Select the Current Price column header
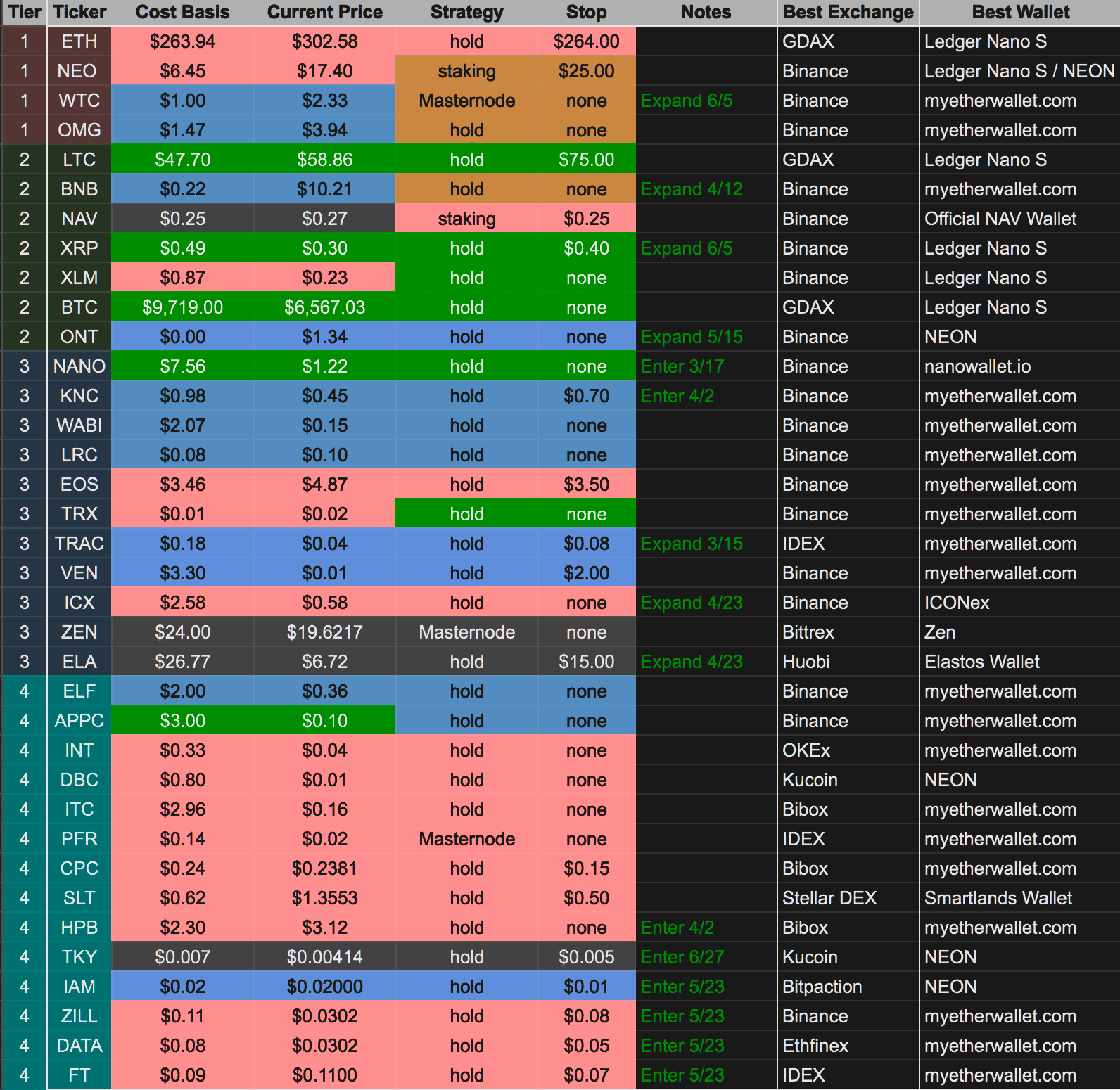The height and width of the screenshot is (1090, 1120). (x=325, y=12)
